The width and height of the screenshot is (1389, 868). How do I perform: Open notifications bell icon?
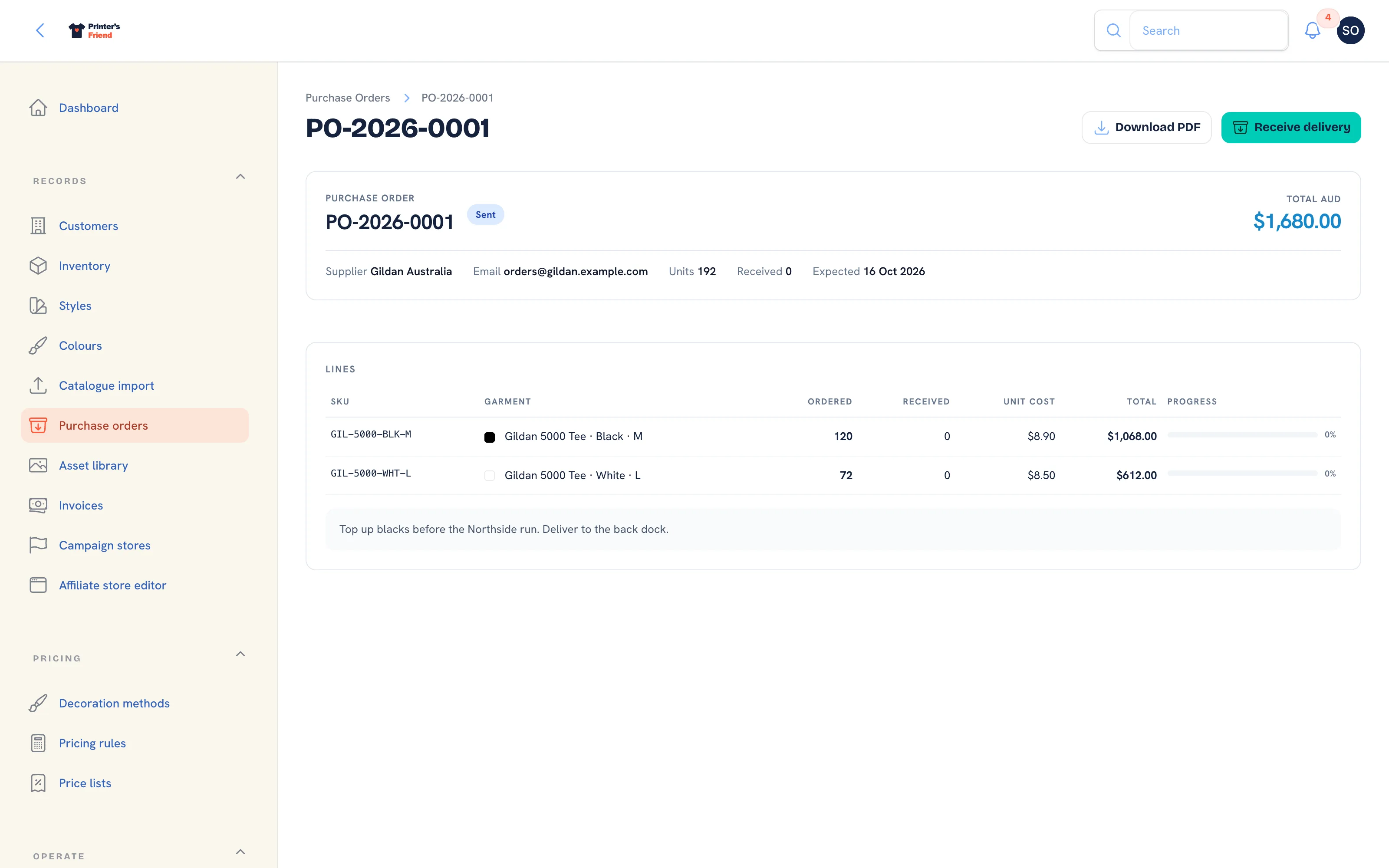pos(1312,30)
